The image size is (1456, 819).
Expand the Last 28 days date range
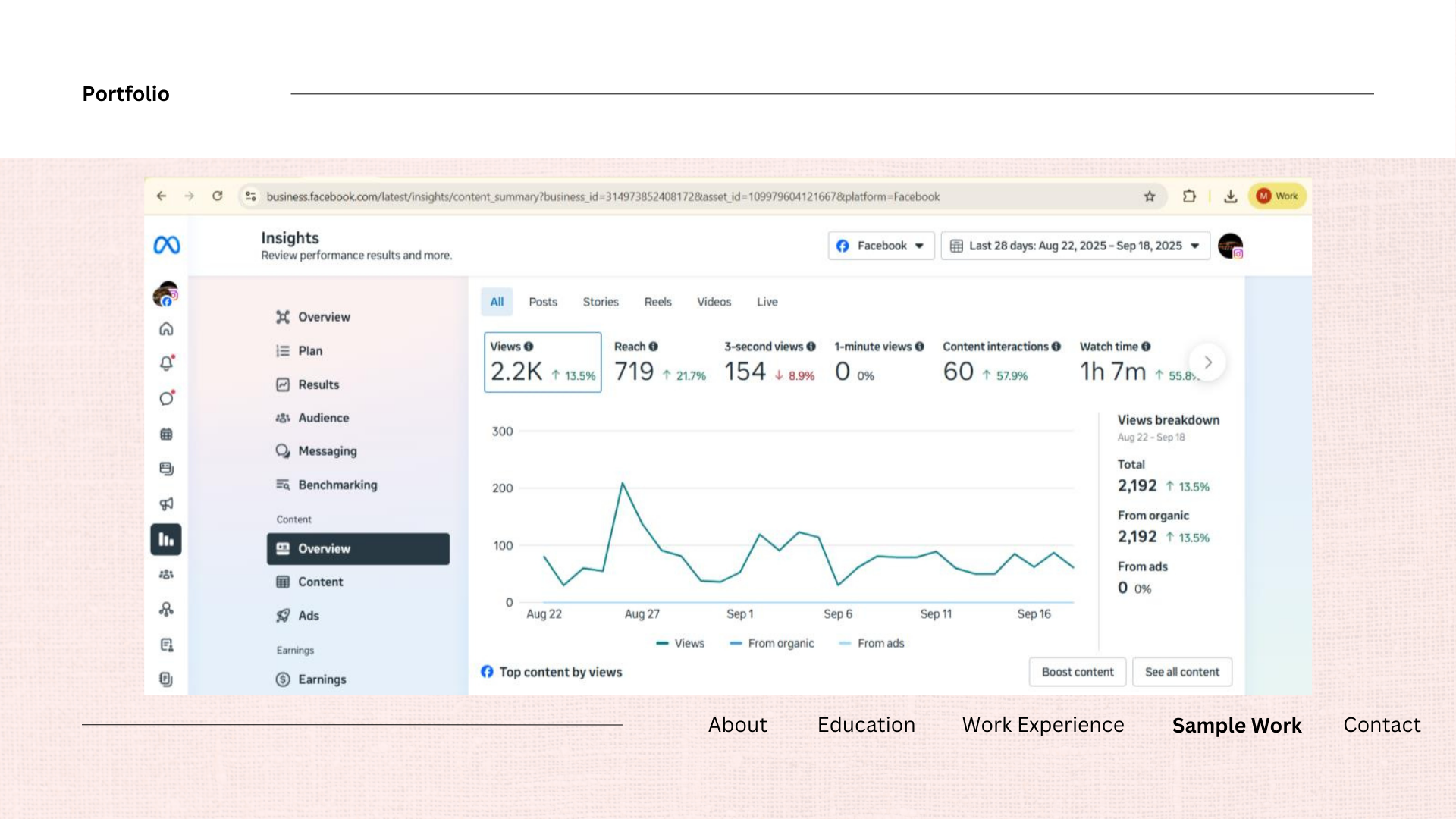(x=1075, y=246)
